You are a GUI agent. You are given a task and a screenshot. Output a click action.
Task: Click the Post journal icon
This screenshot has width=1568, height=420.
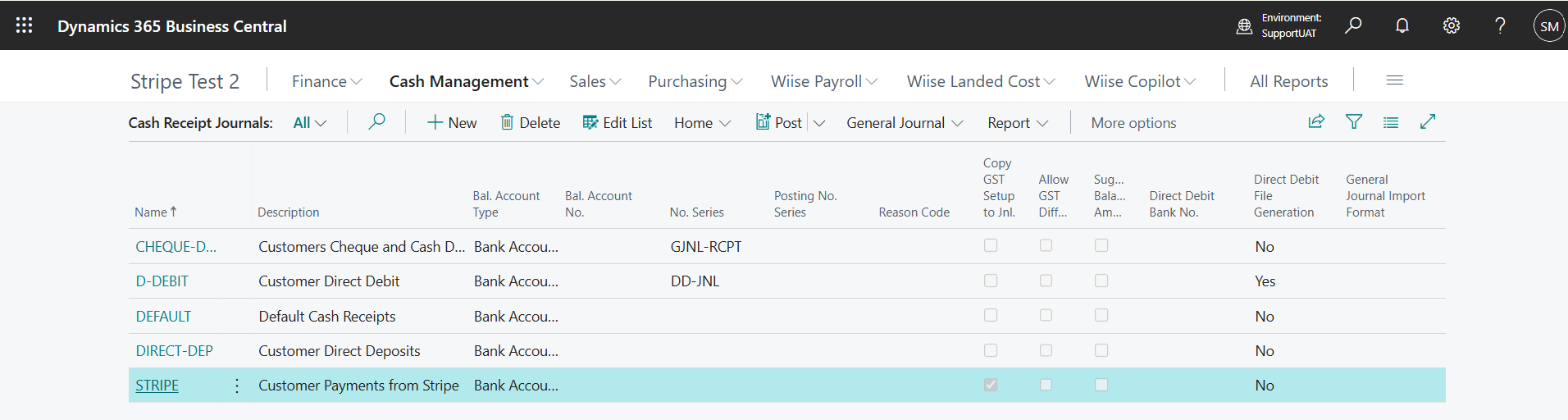(x=763, y=122)
